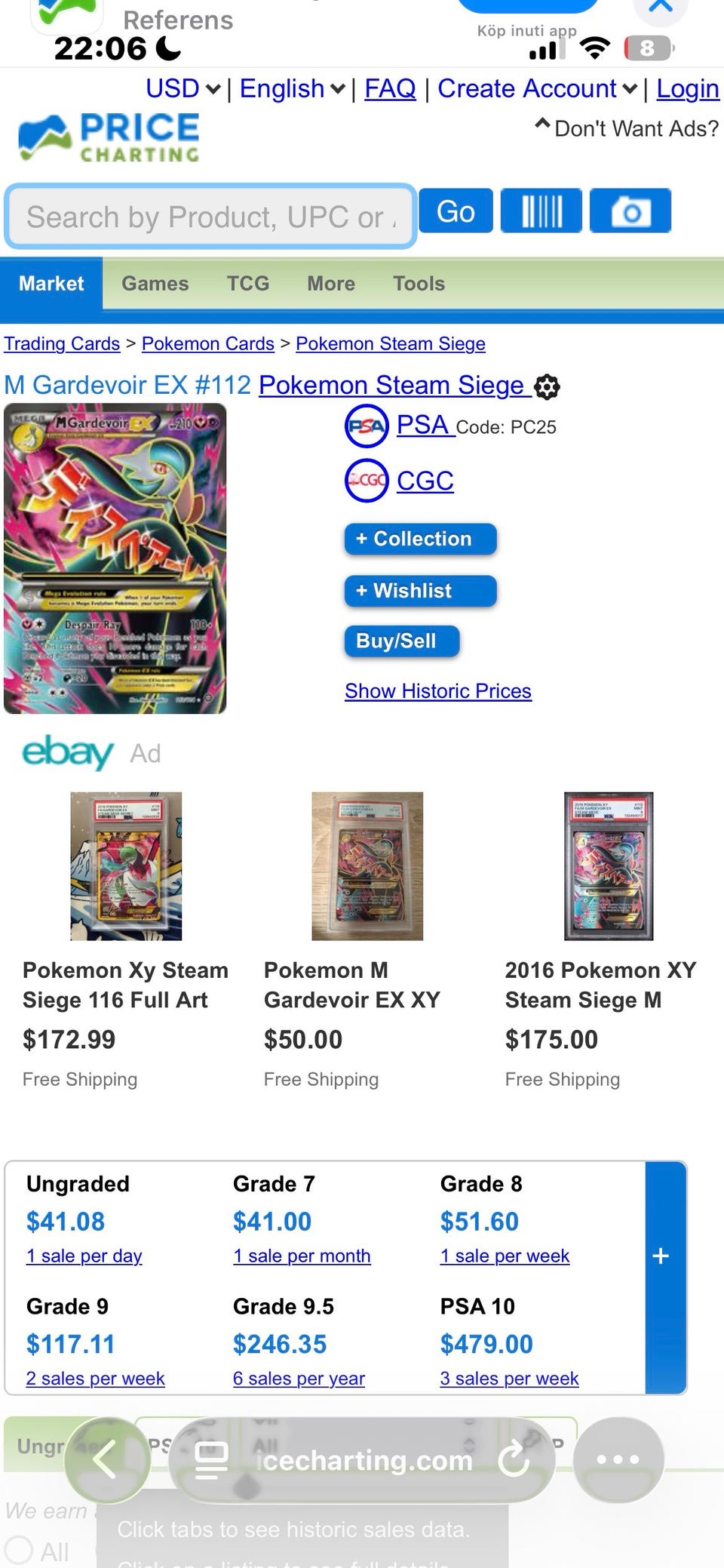Open the USD currency dropdown
Image resolution: width=724 pixels, height=1568 pixels.
(x=183, y=89)
